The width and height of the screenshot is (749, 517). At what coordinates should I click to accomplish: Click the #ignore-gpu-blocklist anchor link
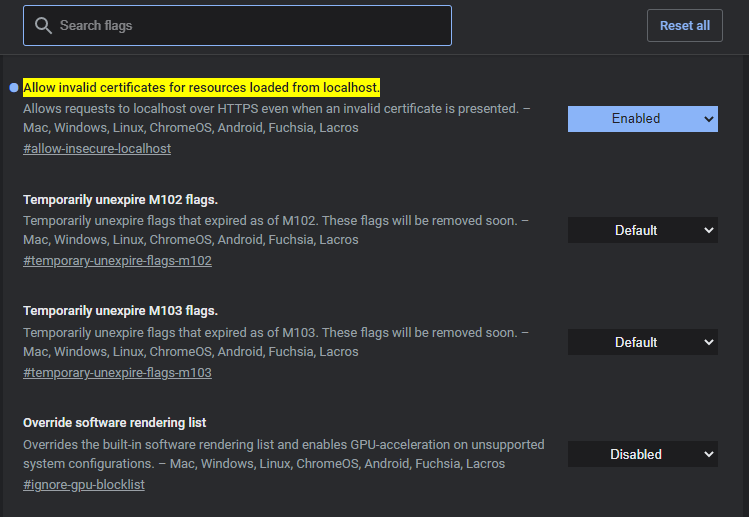84,485
